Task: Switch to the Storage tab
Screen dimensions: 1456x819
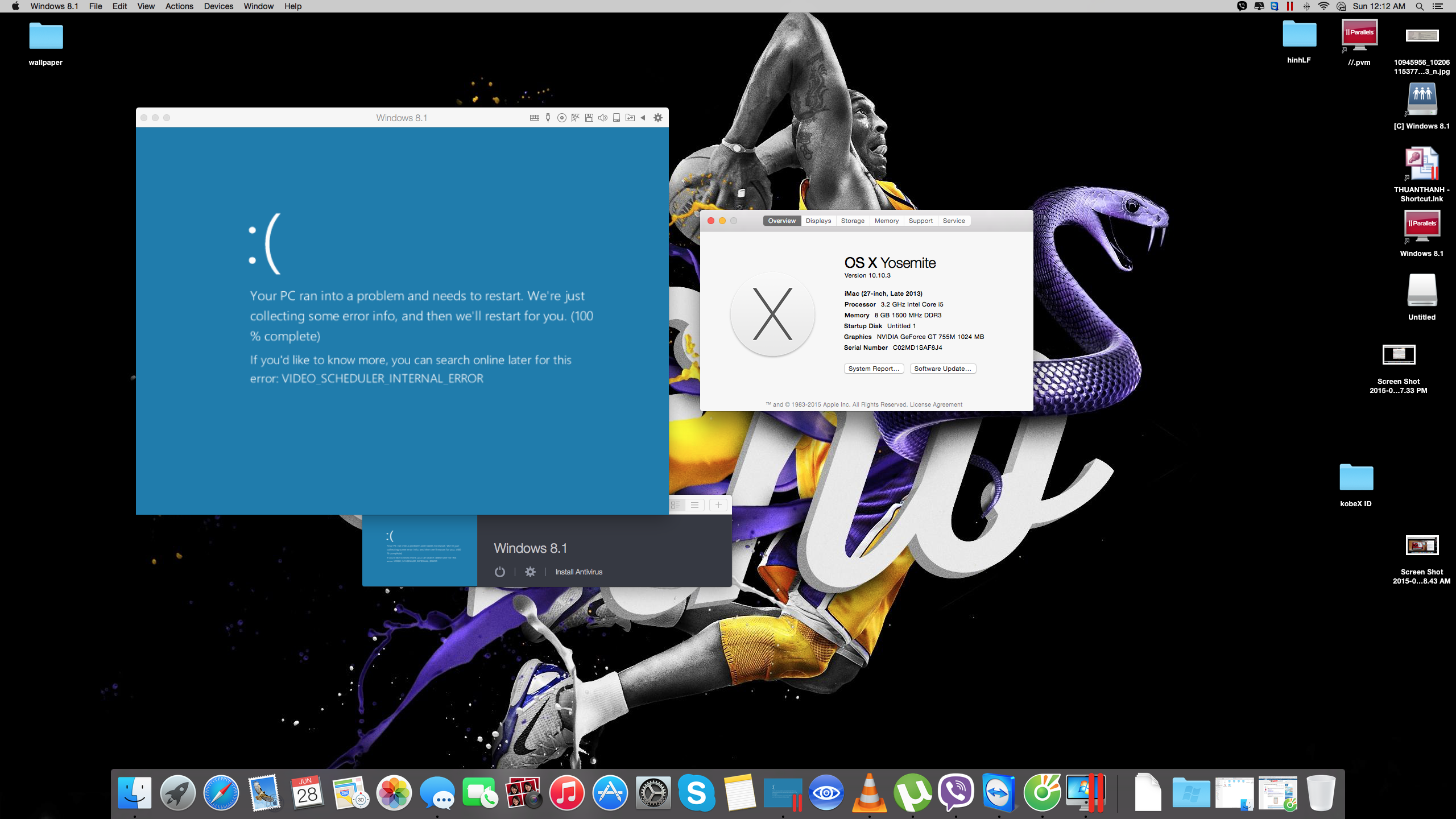Action: coord(853,221)
